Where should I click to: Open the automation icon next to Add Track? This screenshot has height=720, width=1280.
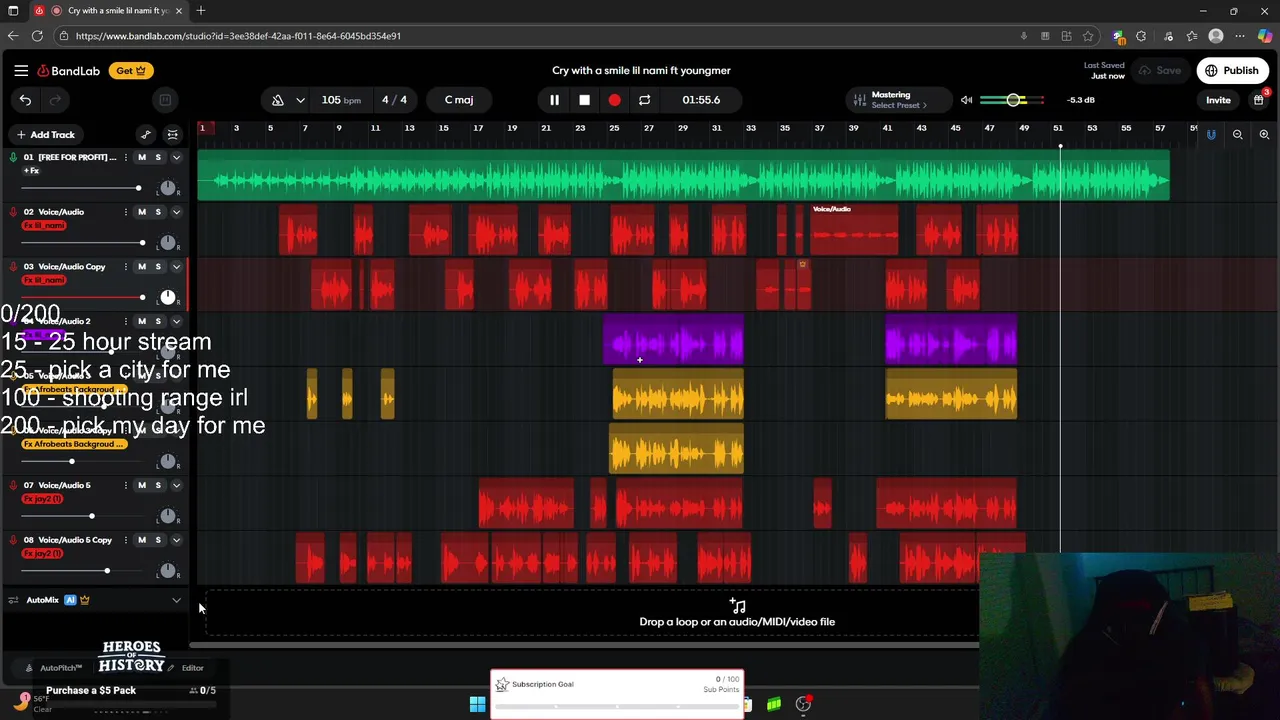click(x=146, y=134)
